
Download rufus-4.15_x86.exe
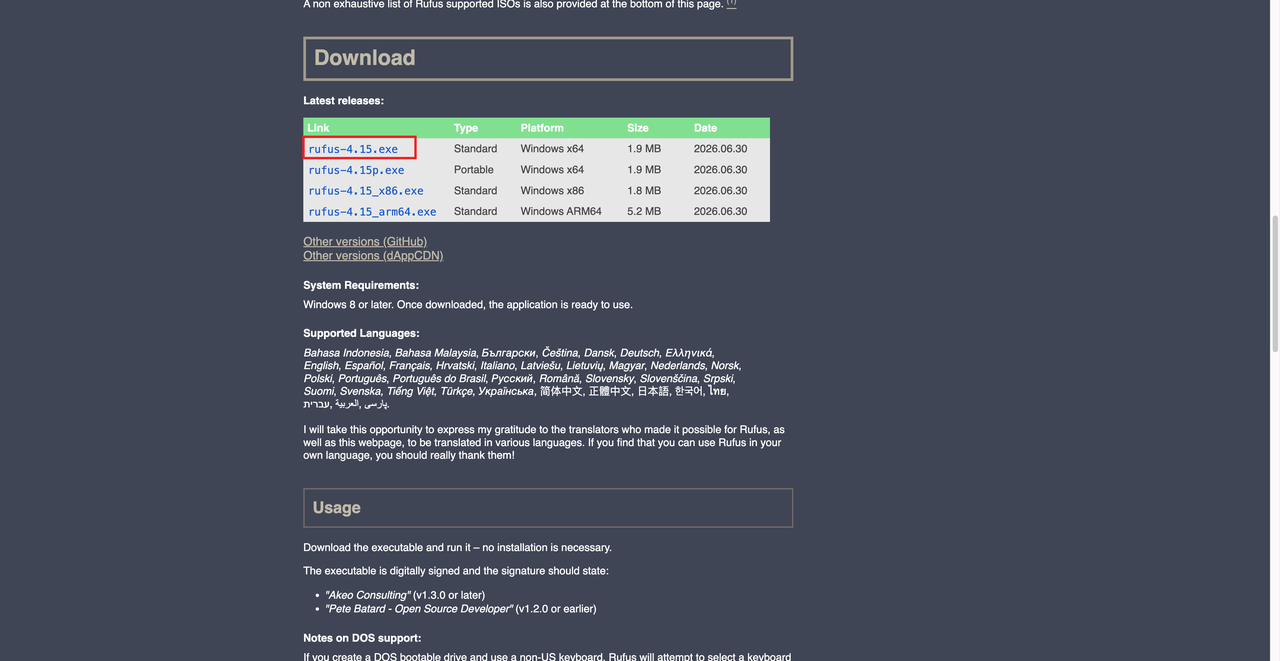(366, 191)
